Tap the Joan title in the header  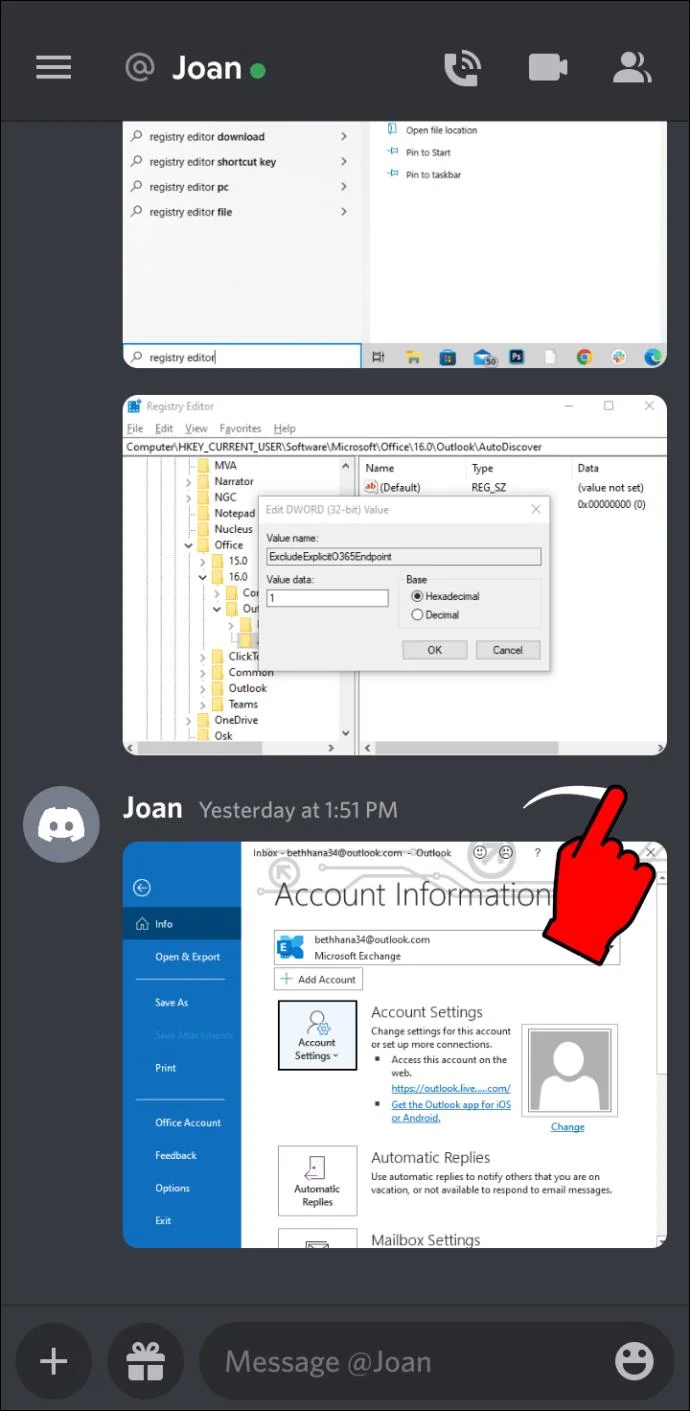pos(207,68)
